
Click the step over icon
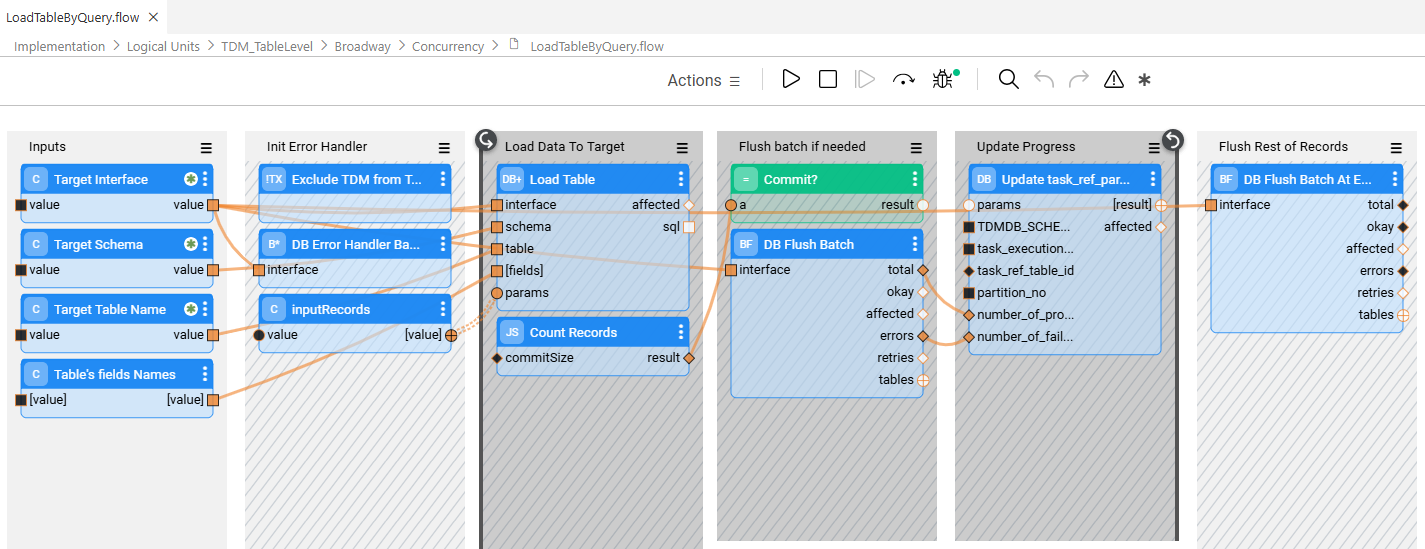[904, 80]
